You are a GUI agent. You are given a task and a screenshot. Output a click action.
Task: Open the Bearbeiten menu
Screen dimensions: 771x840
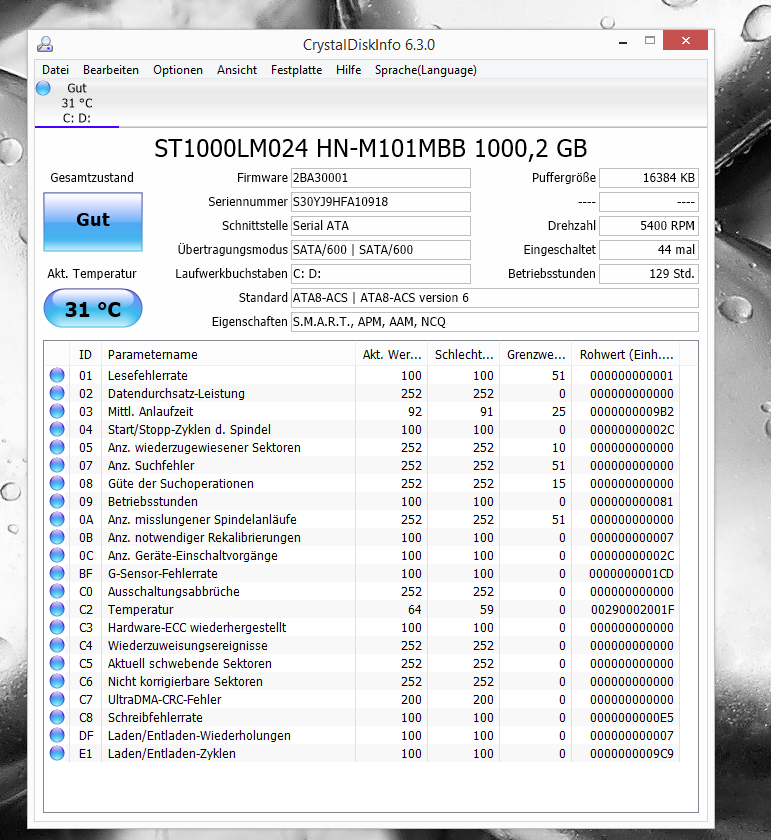point(111,70)
